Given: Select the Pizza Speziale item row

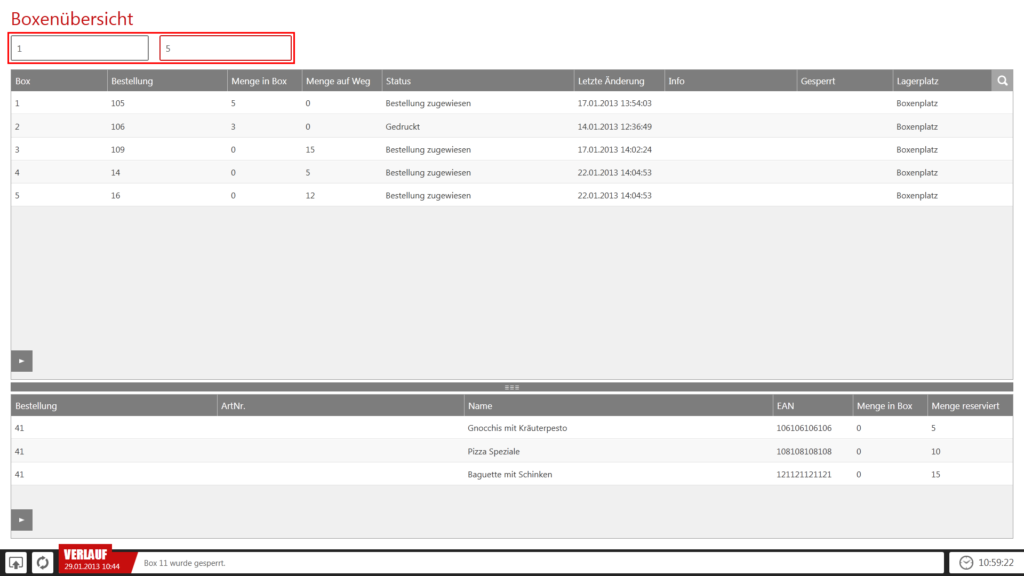Looking at the screenshot, I should pyautogui.click(x=500, y=451).
